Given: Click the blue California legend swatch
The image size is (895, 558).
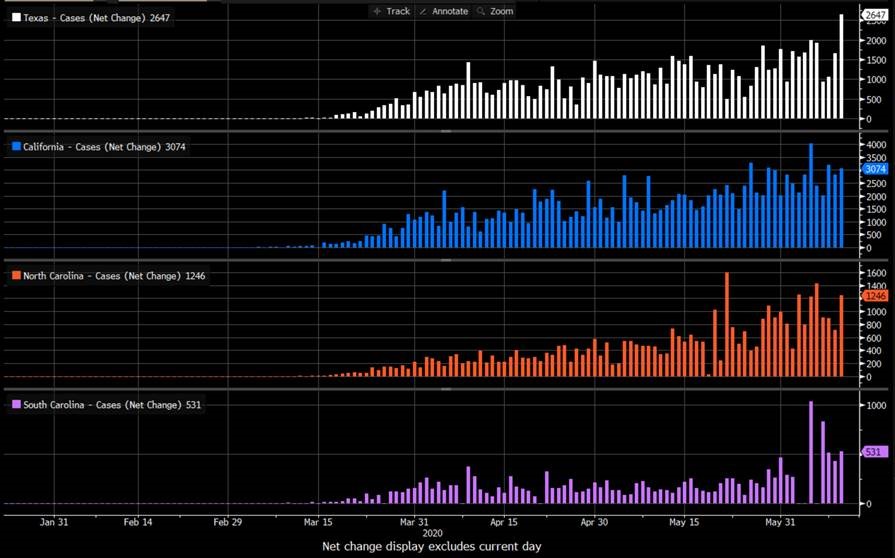Looking at the screenshot, I should 15,147.
